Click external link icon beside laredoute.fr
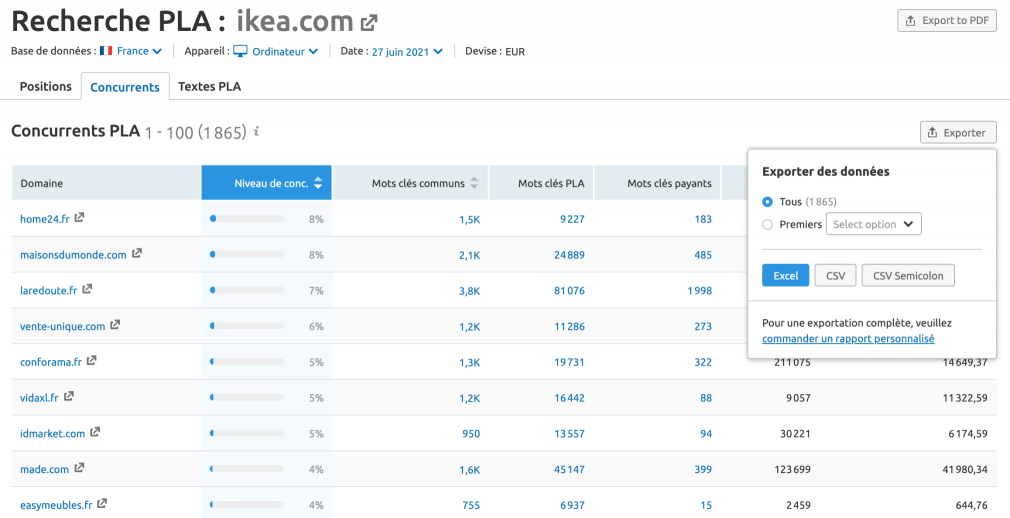 [x=87, y=289]
